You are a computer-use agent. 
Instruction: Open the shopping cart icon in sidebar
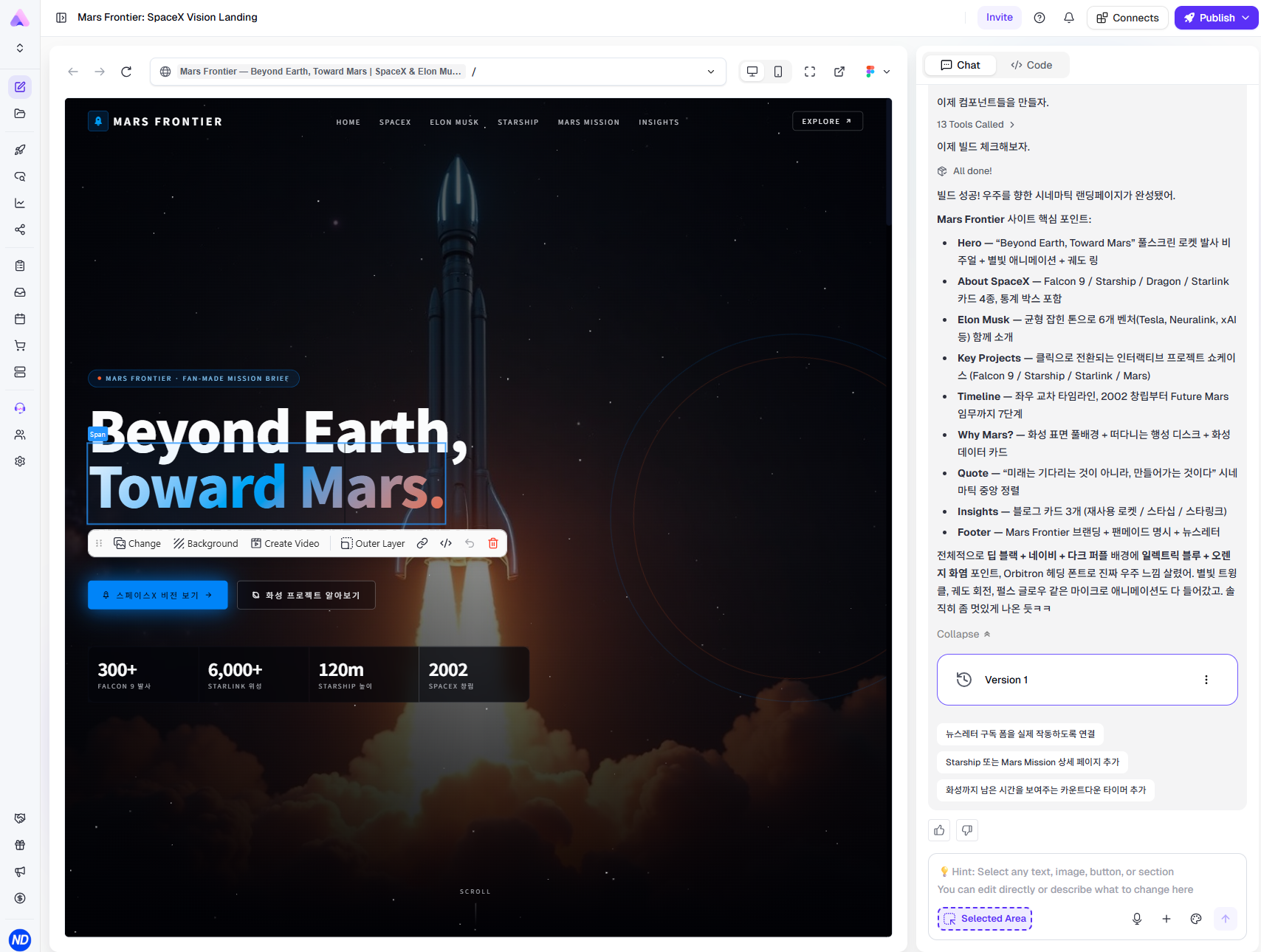point(20,345)
